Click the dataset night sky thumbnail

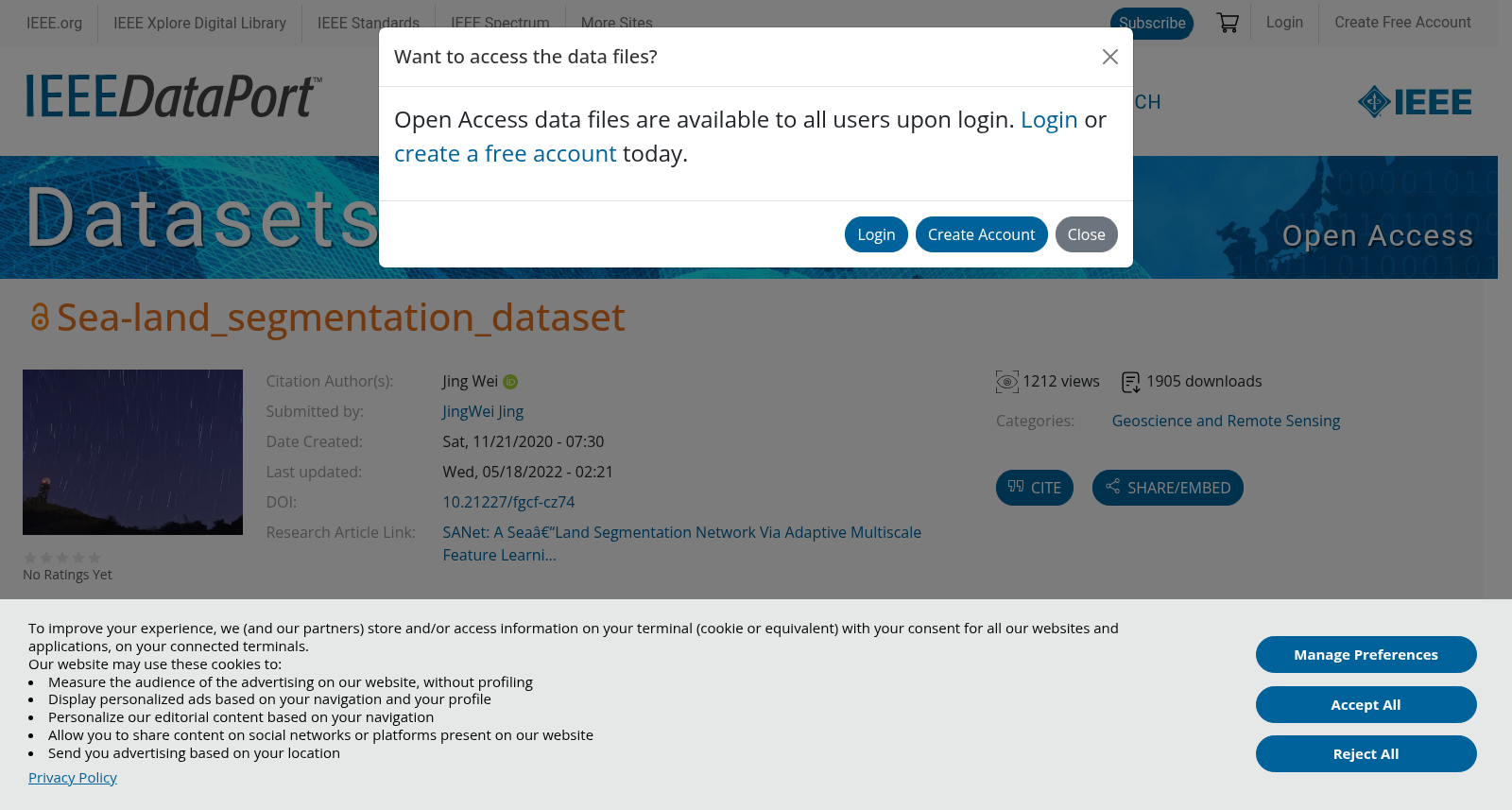132,452
